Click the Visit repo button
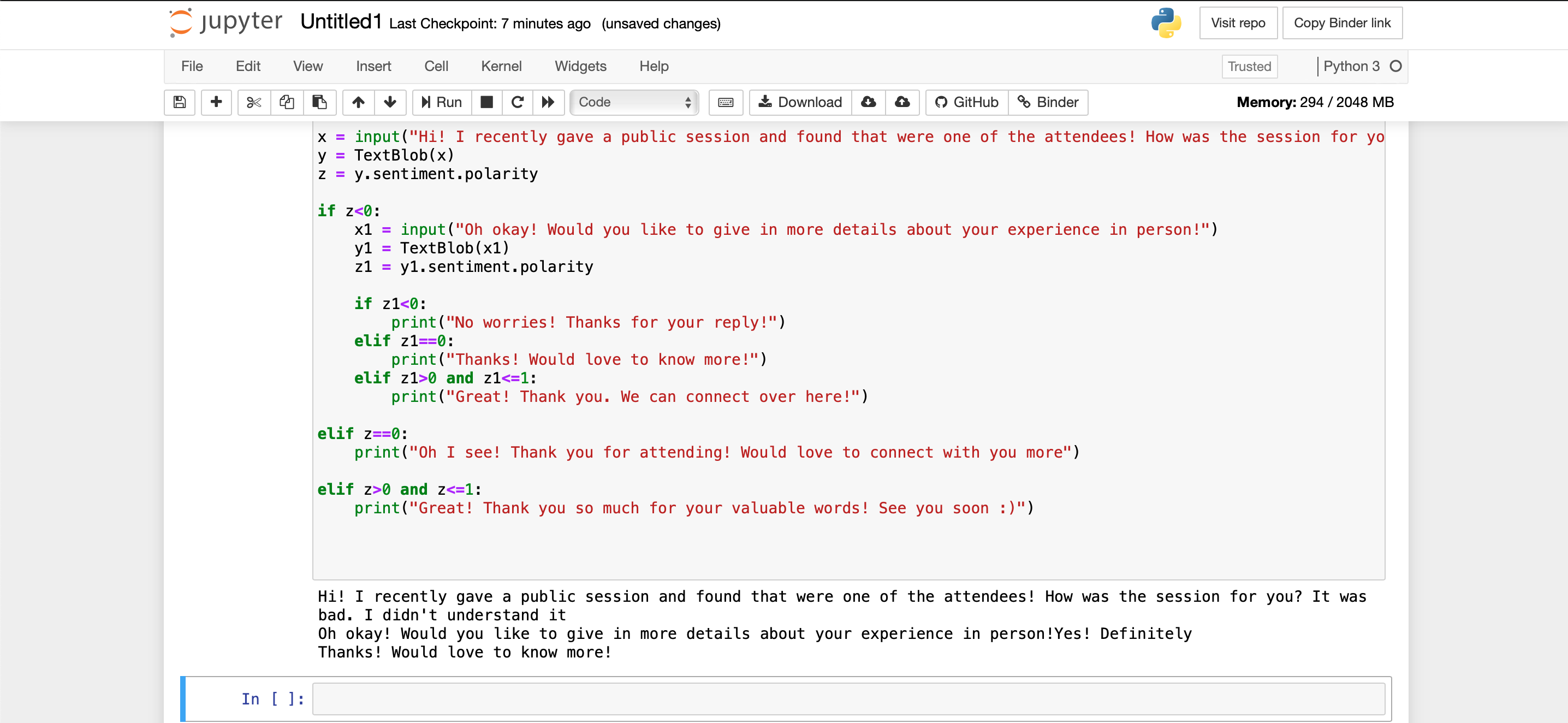 [x=1238, y=23]
